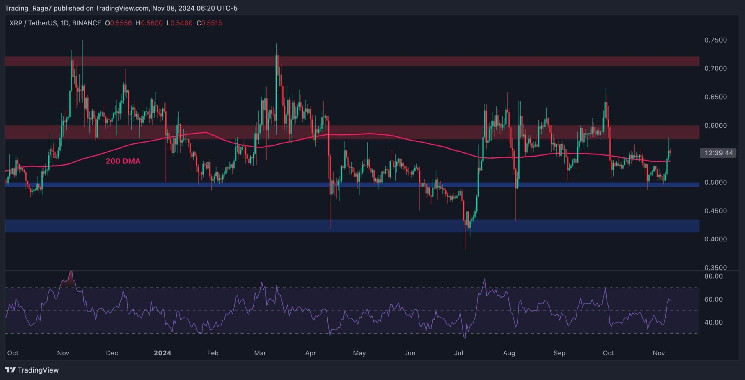This screenshot has height=380, width=745.
Task: Click the 0.4000 price axis label
Action: tap(715, 239)
